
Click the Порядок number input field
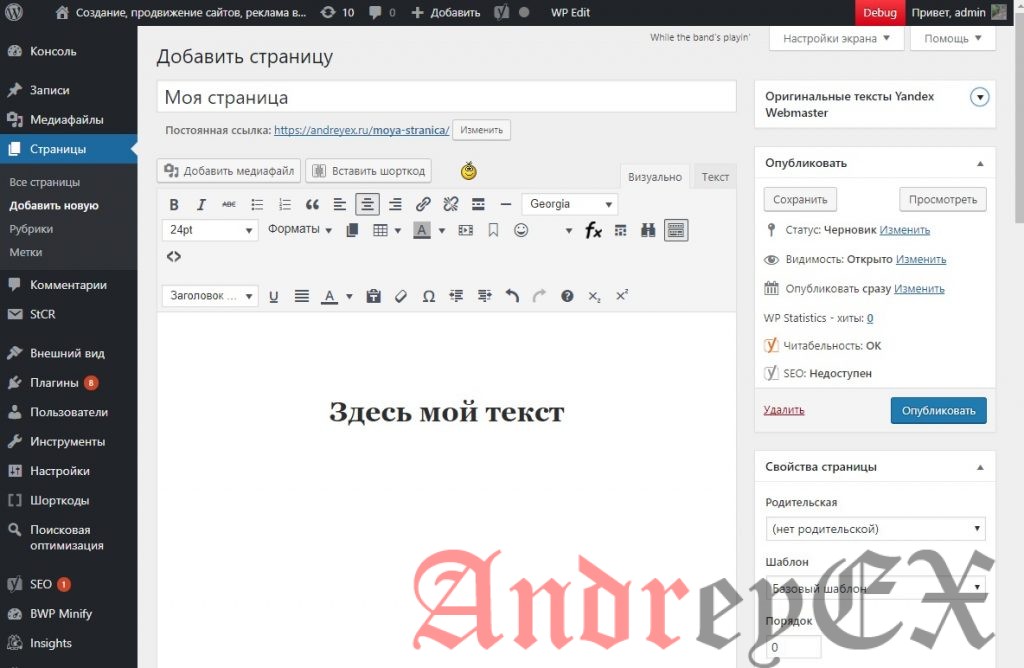pos(793,647)
